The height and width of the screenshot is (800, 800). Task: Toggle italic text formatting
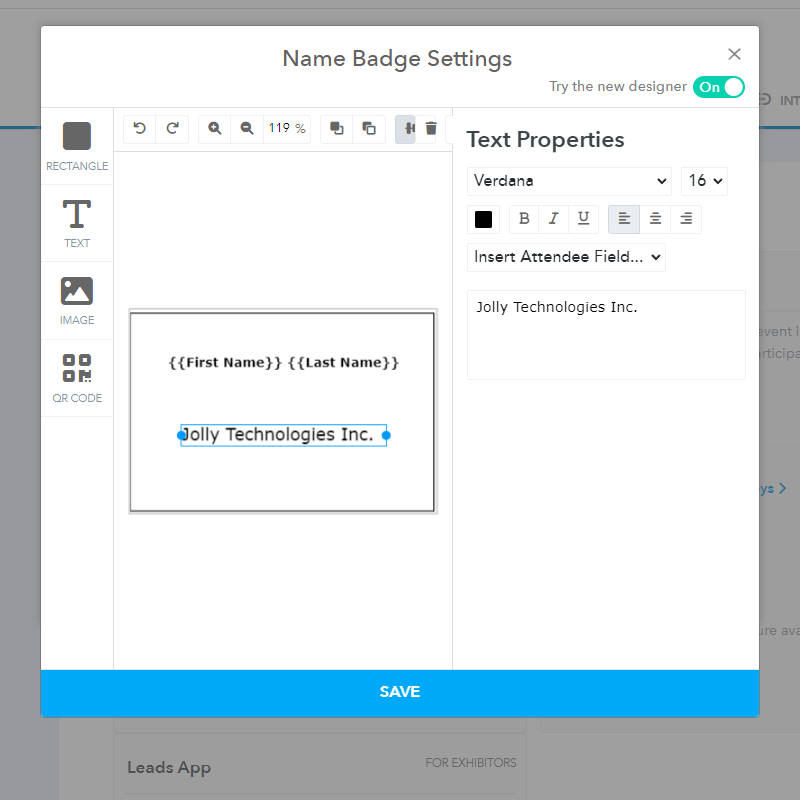[553, 219]
